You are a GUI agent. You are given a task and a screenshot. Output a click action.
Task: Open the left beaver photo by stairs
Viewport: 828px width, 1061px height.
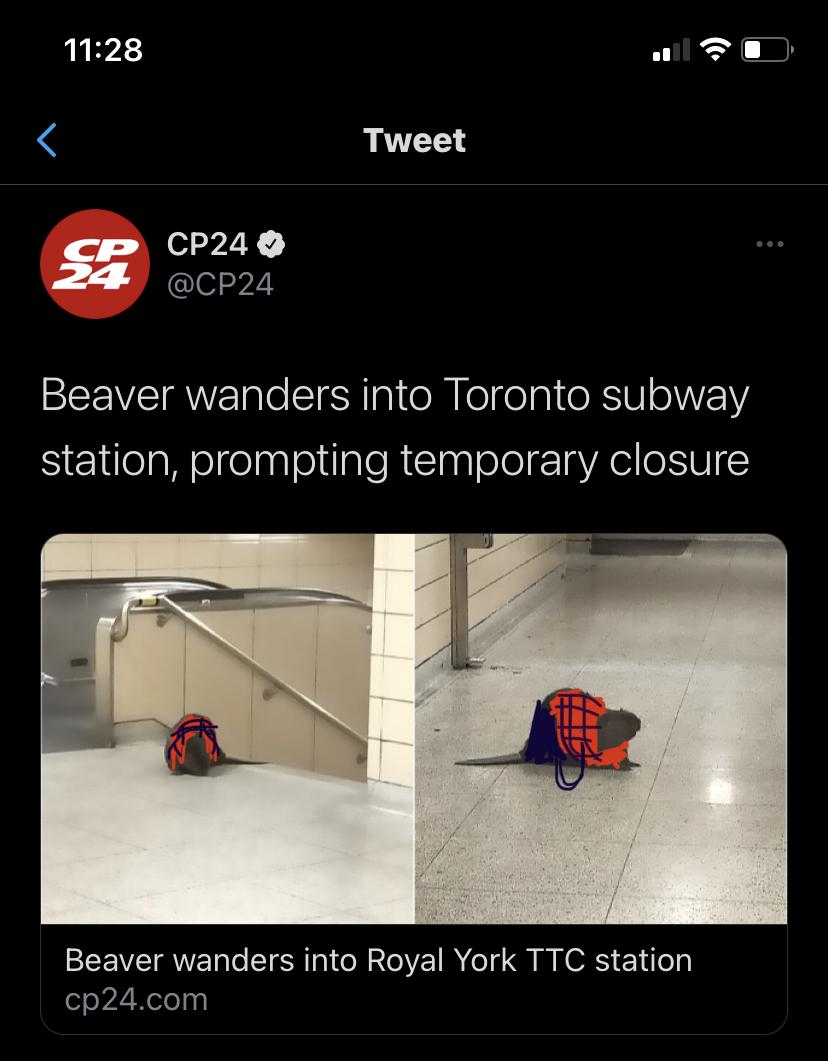(227, 729)
